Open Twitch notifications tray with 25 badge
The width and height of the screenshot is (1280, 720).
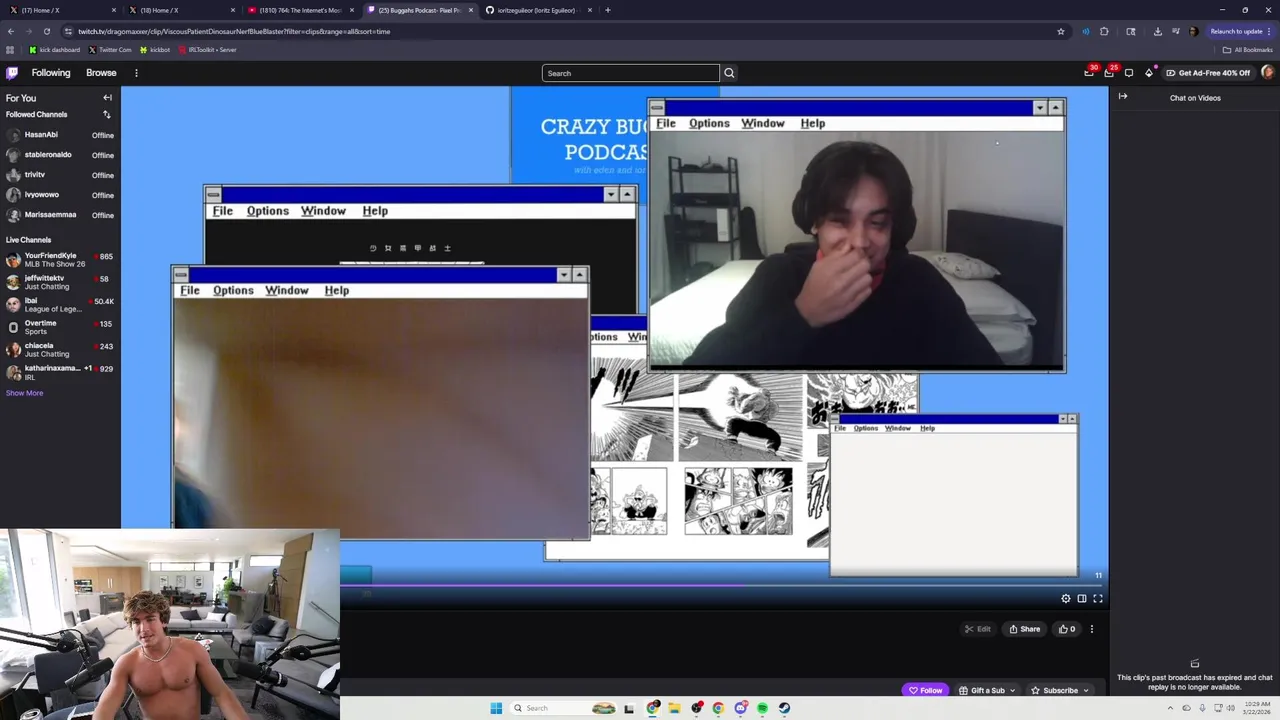(x=1109, y=72)
